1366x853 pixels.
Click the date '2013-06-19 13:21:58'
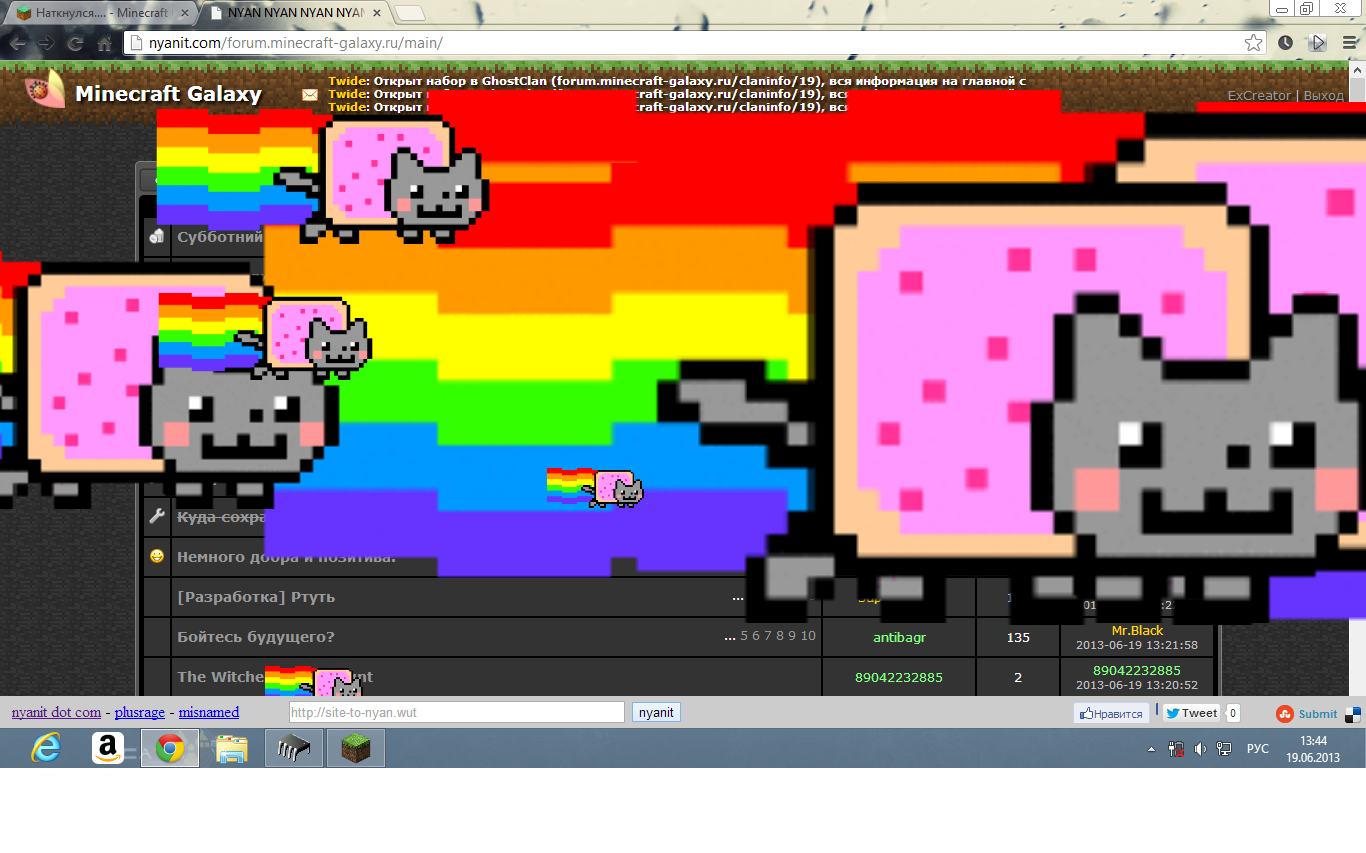(x=1137, y=645)
